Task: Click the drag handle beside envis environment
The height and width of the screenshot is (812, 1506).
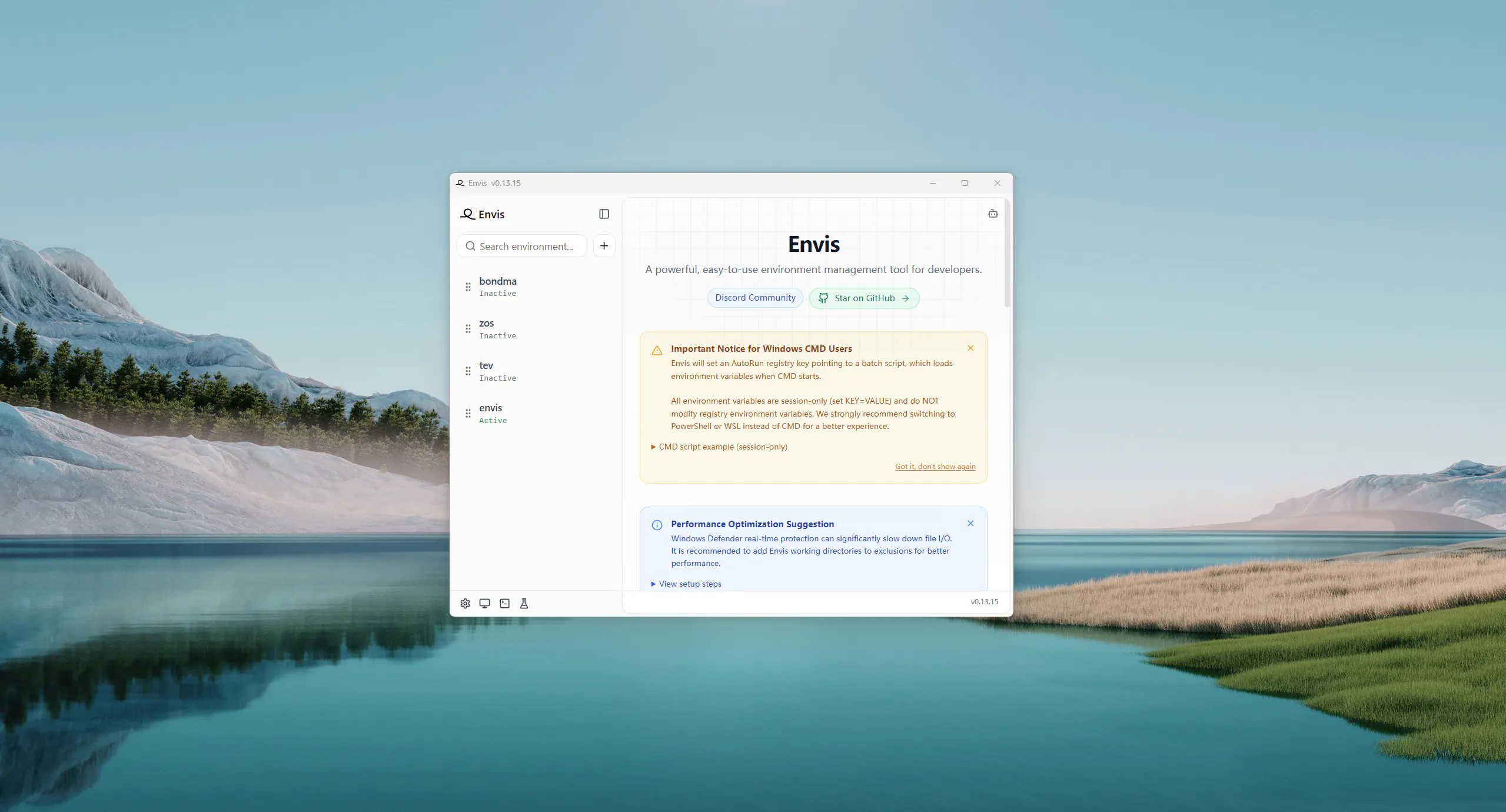Action: point(468,414)
